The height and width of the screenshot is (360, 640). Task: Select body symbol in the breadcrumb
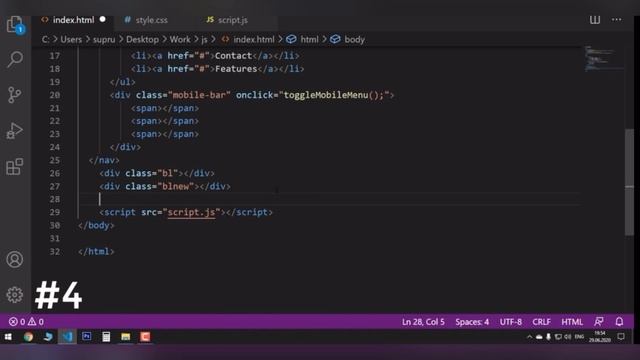tap(354, 40)
